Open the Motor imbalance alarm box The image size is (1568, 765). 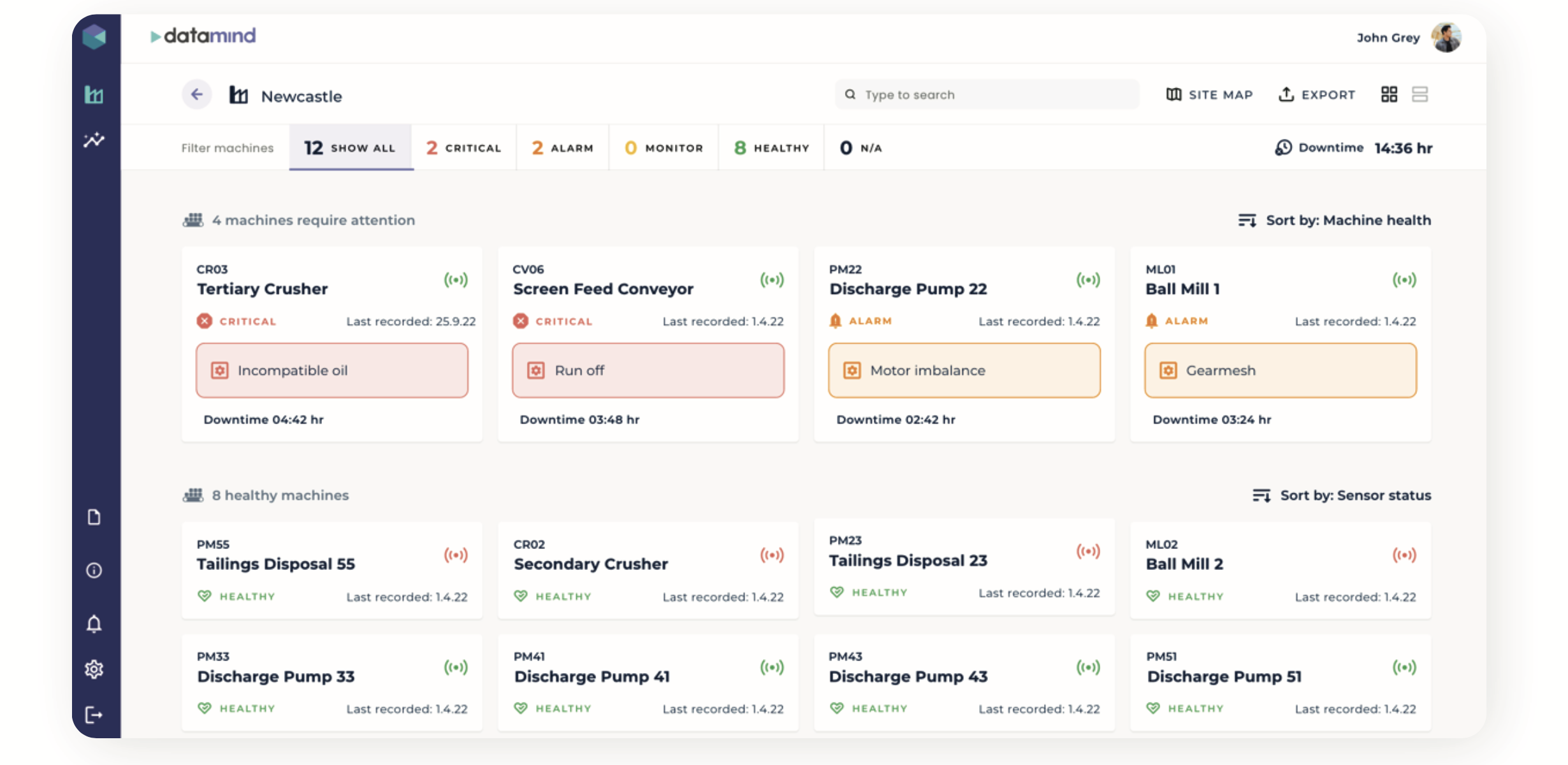[964, 370]
